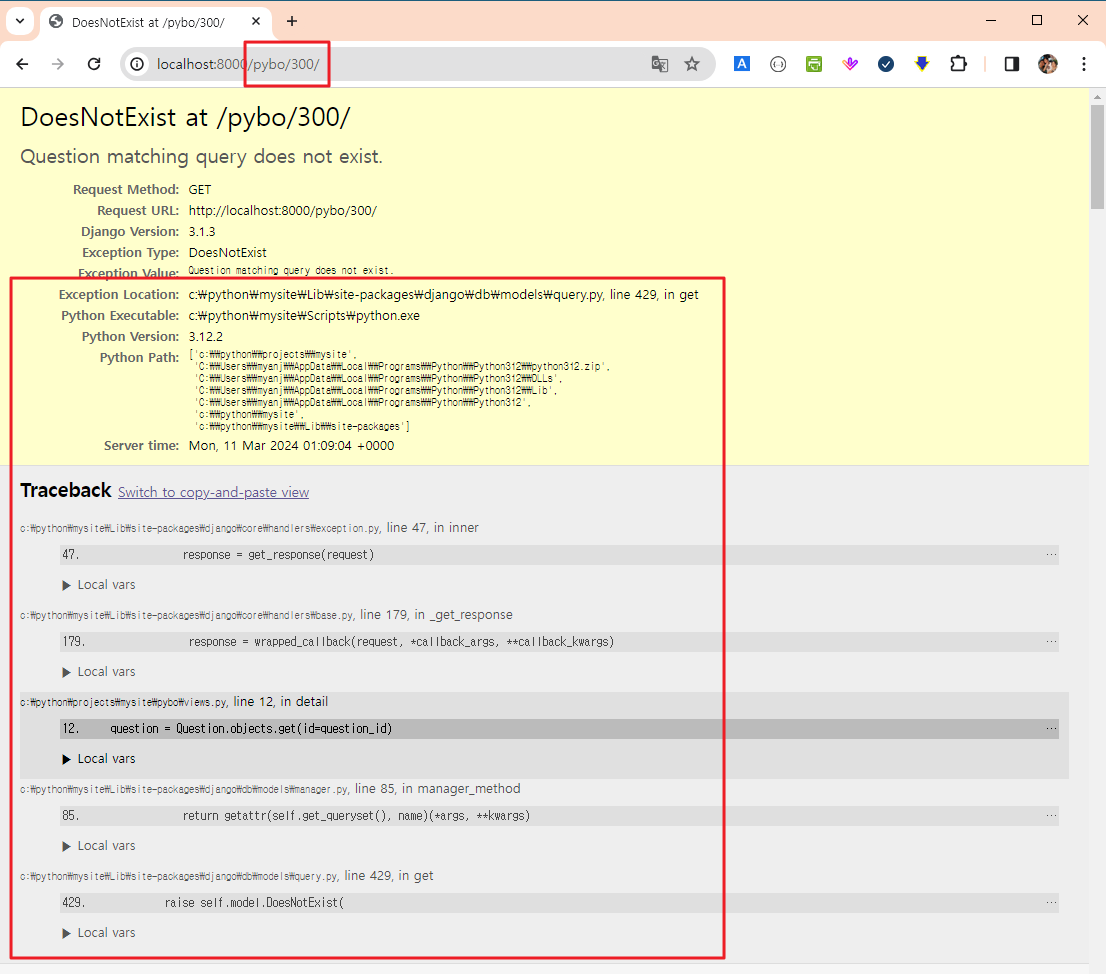This screenshot has width=1106, height=974.
Task: Select the DoesNotExist at /pybo/300/ tab
Action: [148, 23]
